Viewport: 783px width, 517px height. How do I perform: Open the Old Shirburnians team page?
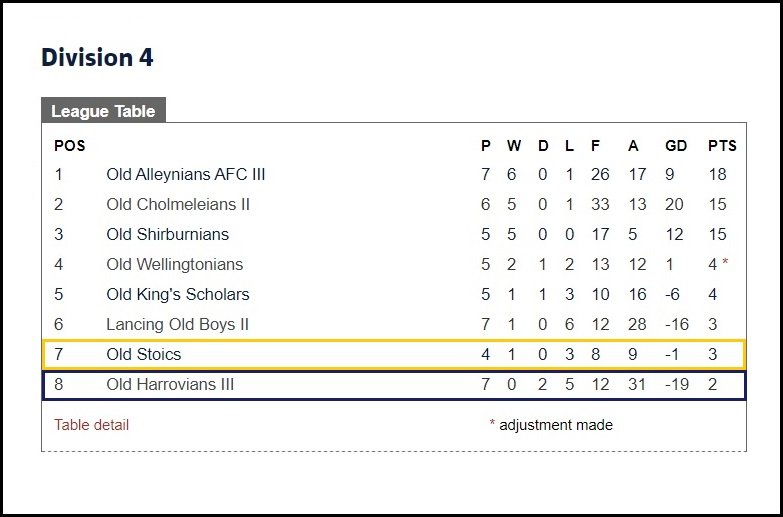click(x=167, y=234)
